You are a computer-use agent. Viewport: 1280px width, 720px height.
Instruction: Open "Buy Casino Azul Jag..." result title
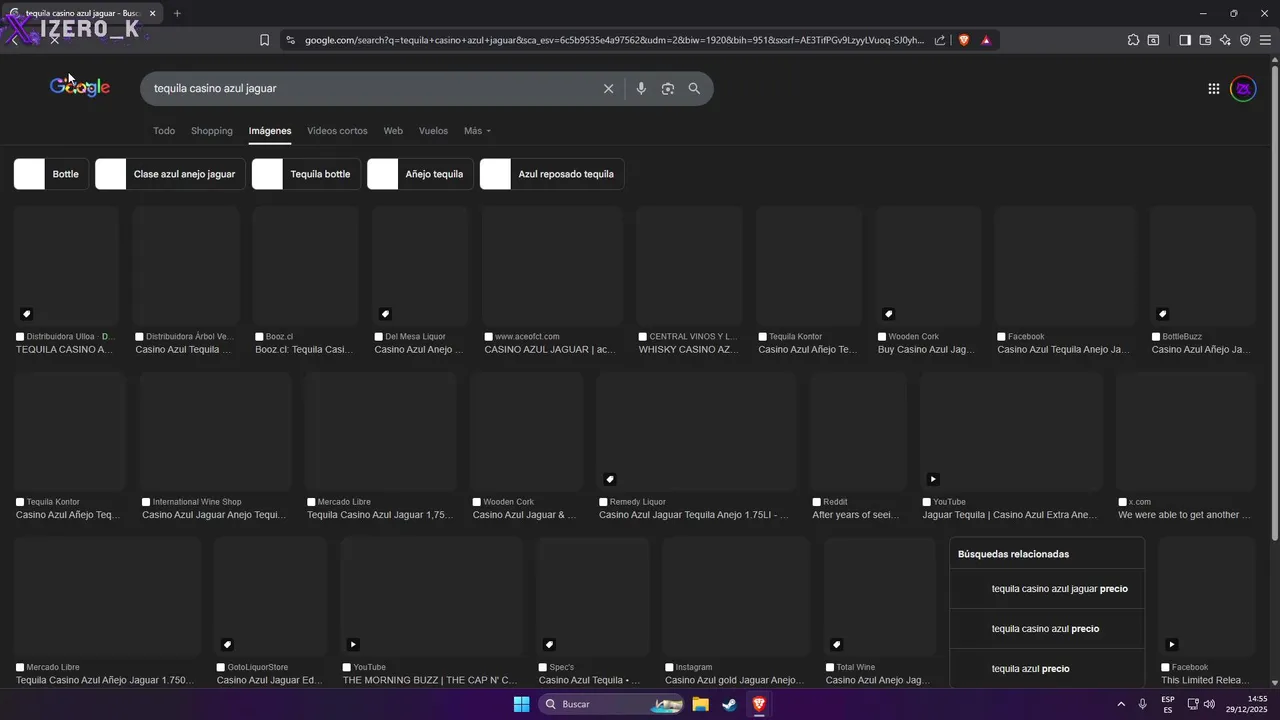pyautogui.click(x=926, y=350)
